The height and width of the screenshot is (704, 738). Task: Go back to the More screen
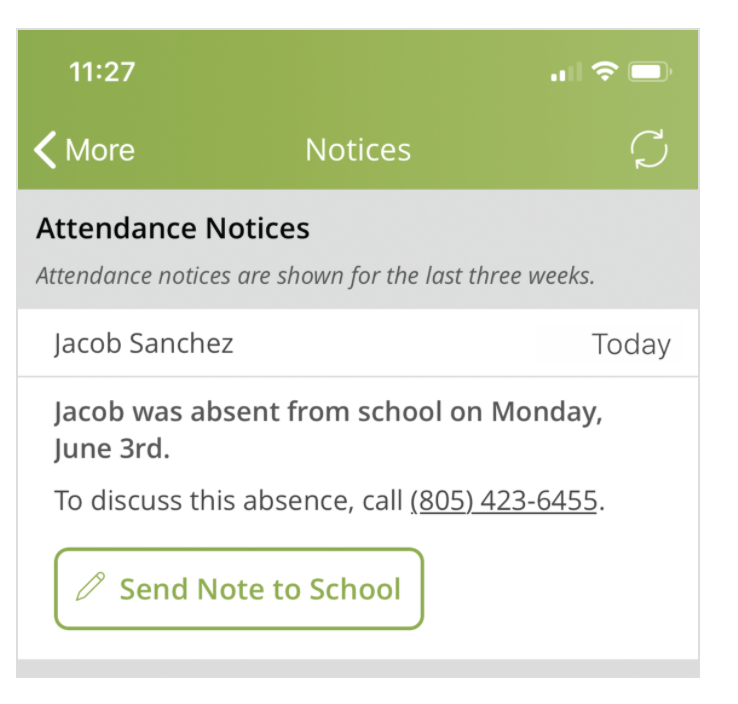click(x=85, y=150)
